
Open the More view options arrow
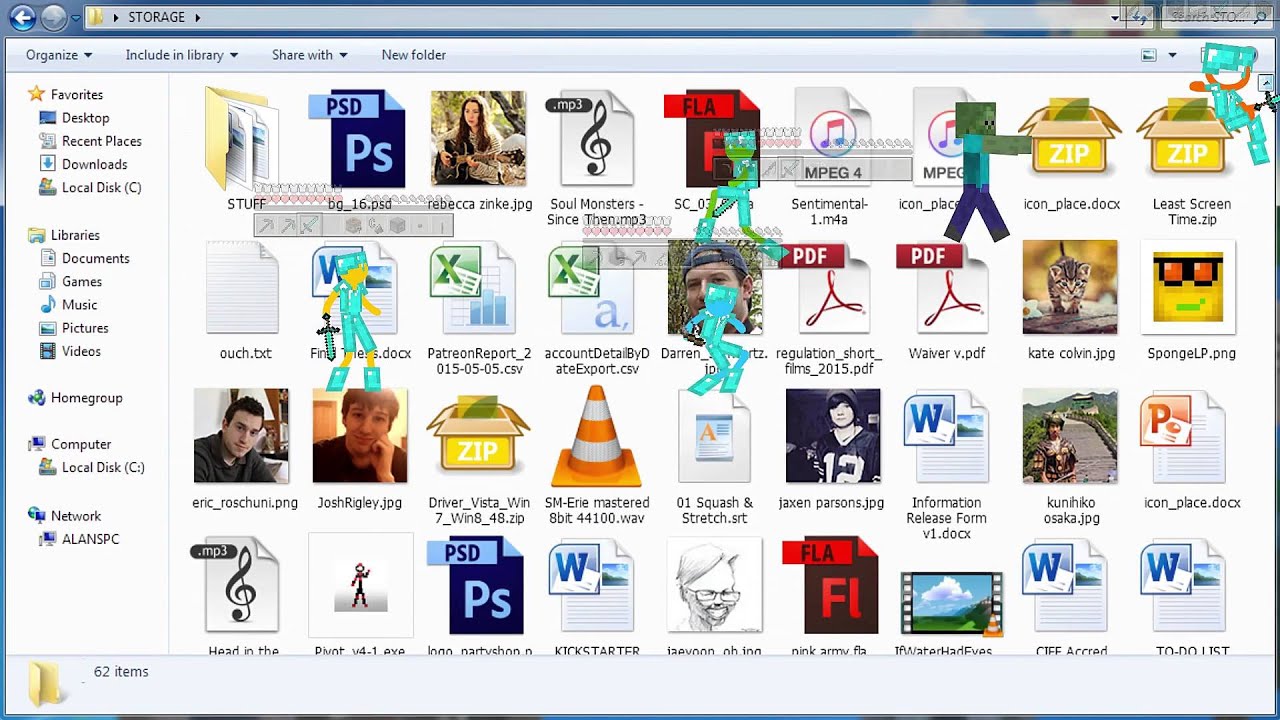click(1173, 55)
